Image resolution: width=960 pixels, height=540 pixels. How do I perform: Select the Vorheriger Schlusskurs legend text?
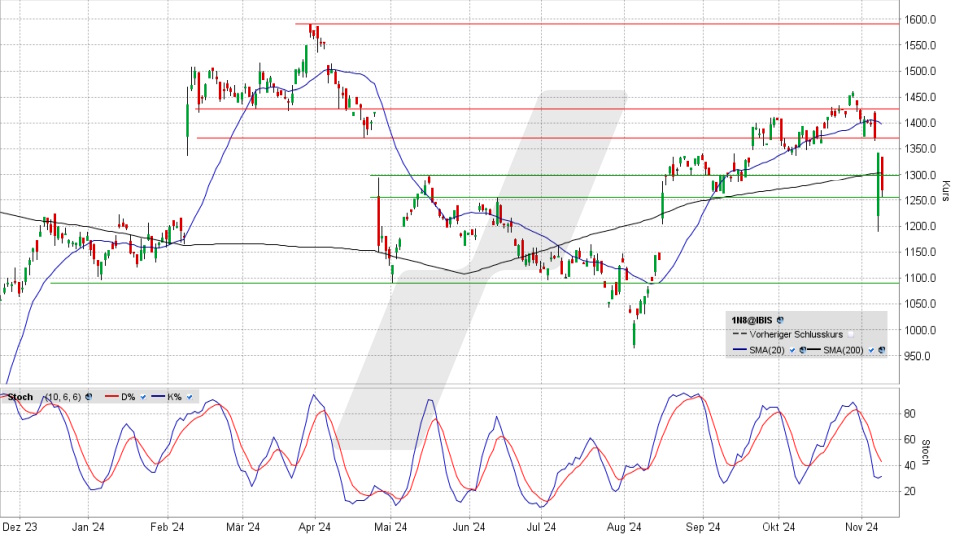tap(796, 334)
